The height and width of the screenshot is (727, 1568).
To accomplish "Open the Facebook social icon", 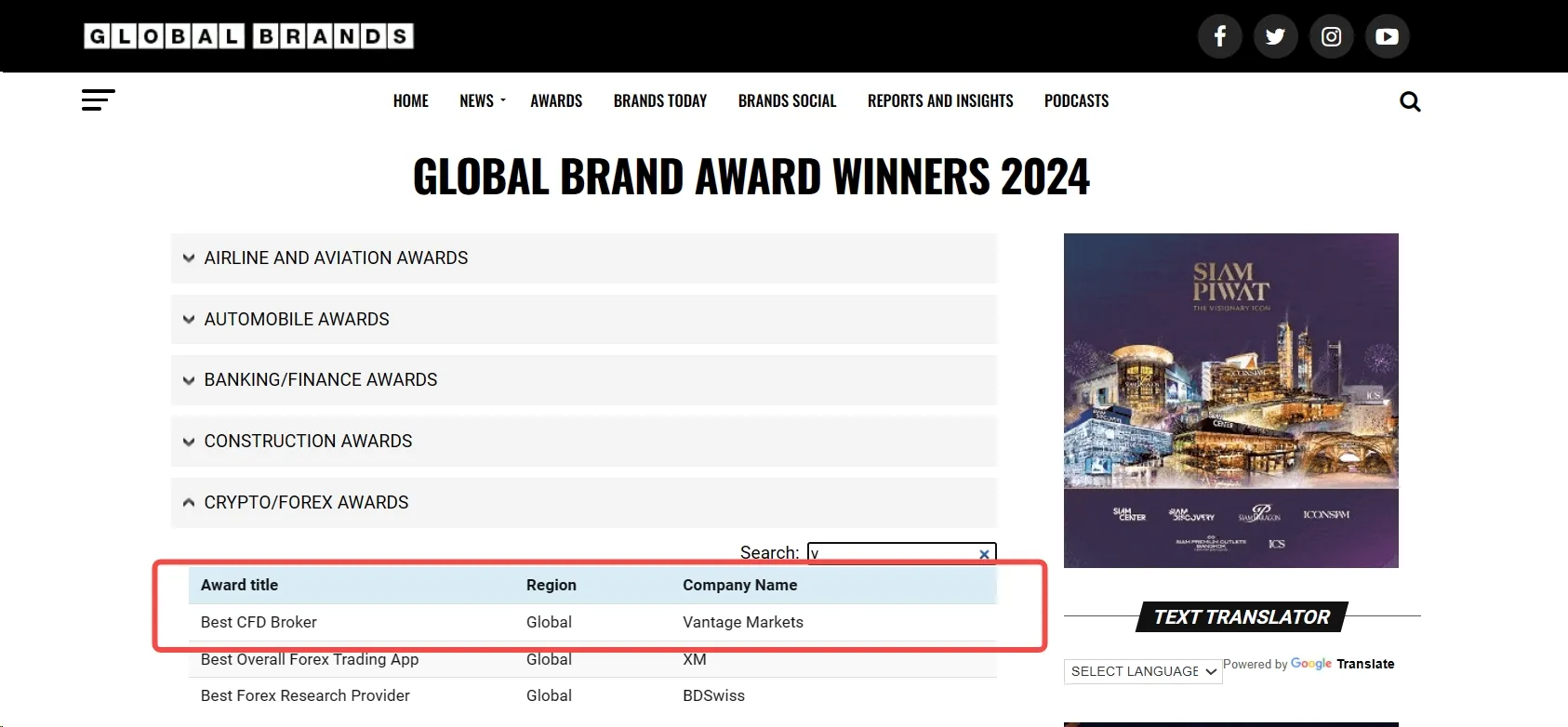I will click(1219, 36).
